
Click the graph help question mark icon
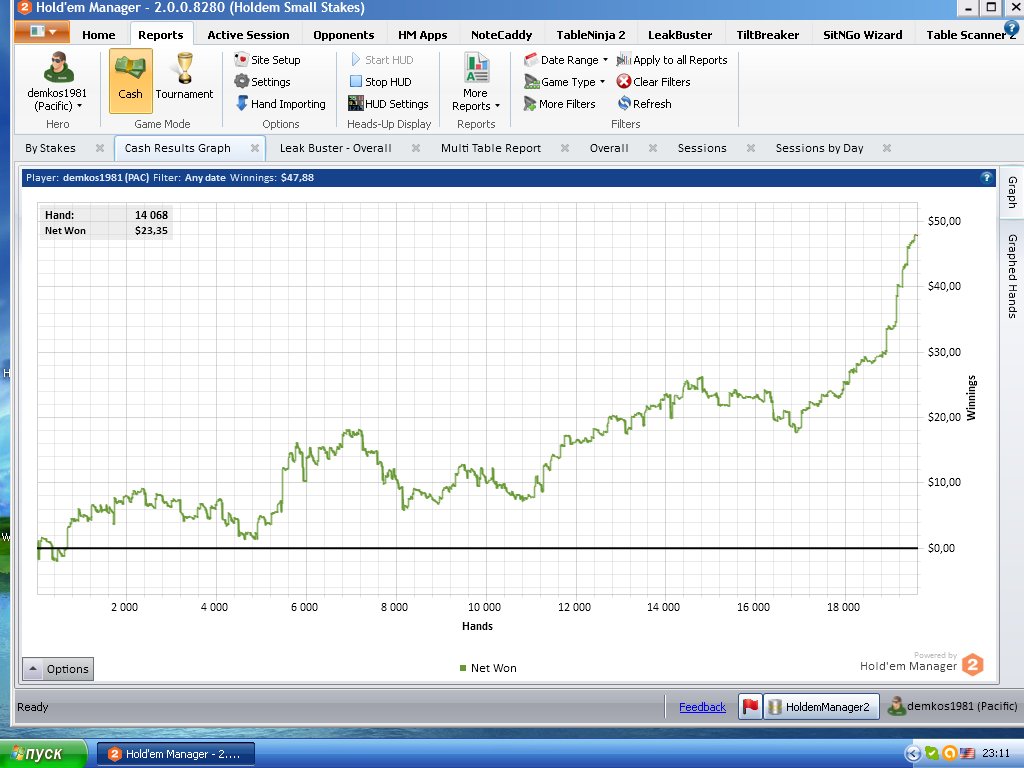tap(986, 177)
